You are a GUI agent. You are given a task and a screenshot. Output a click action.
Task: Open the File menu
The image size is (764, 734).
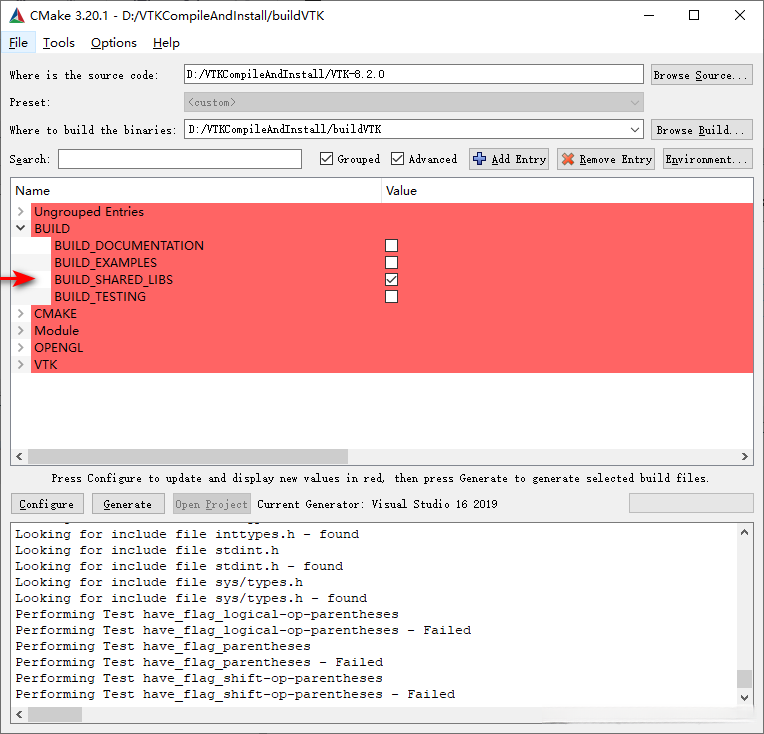(x=18, y=43)
